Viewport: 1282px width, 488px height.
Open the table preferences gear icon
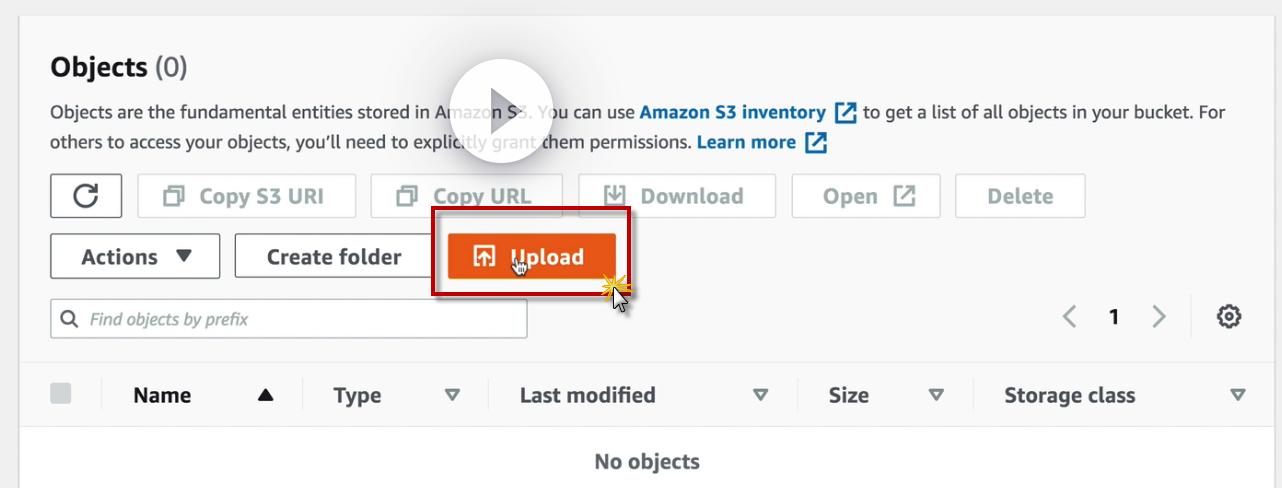[1229, 317]
